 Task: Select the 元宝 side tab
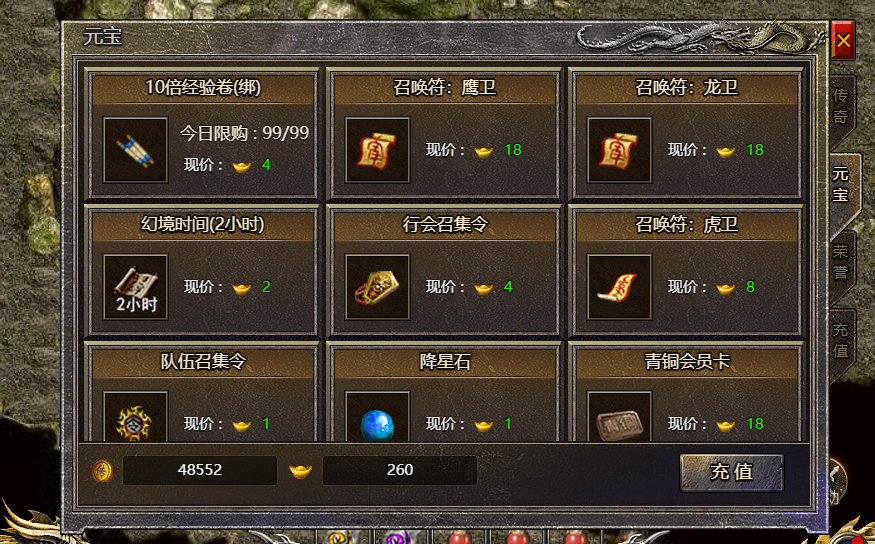coord(842,185)
